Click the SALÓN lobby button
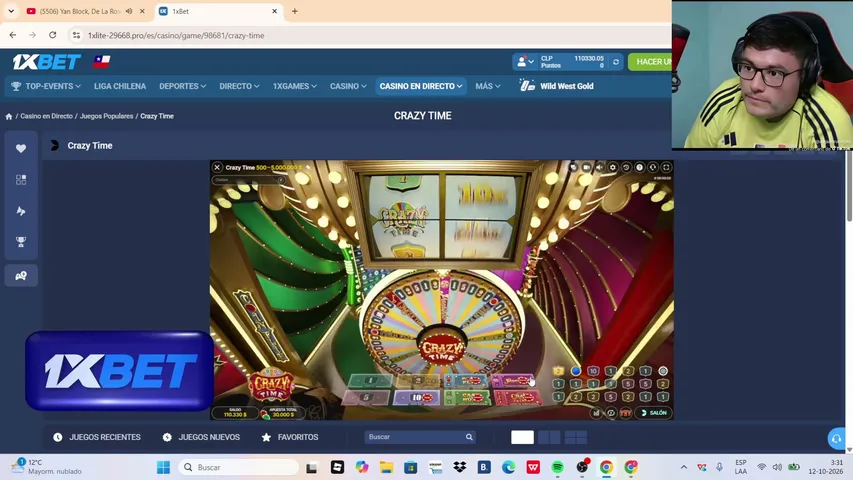Viewport: 853px width, 480px height. 654,413
